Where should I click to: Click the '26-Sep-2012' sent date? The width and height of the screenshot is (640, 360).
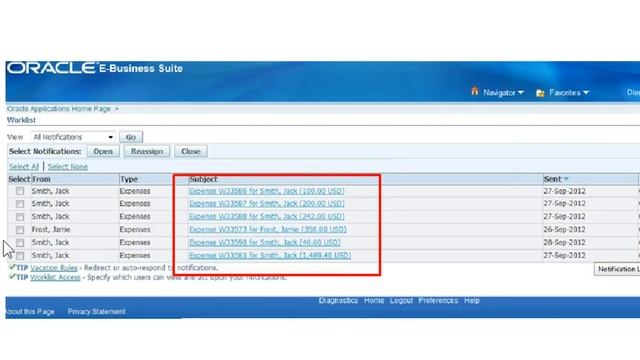[564, 229]
